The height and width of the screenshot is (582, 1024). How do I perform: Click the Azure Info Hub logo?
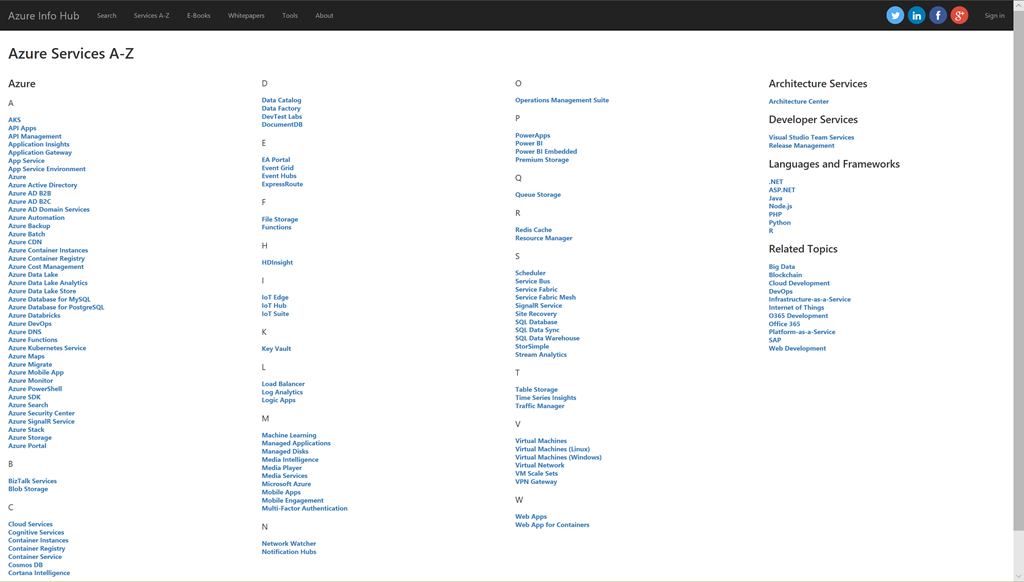tap(44, 16)
